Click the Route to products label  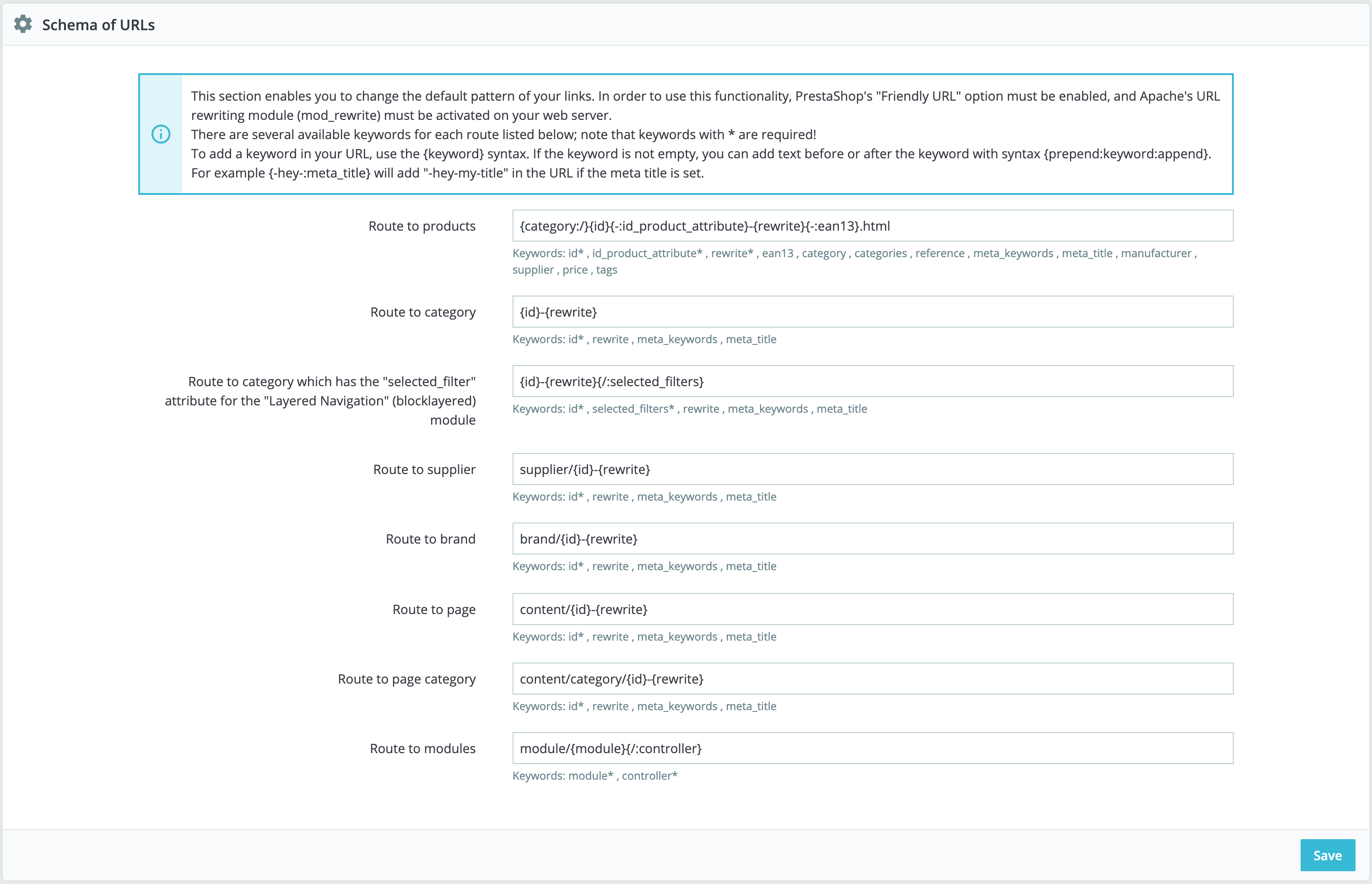pos(422,226)
